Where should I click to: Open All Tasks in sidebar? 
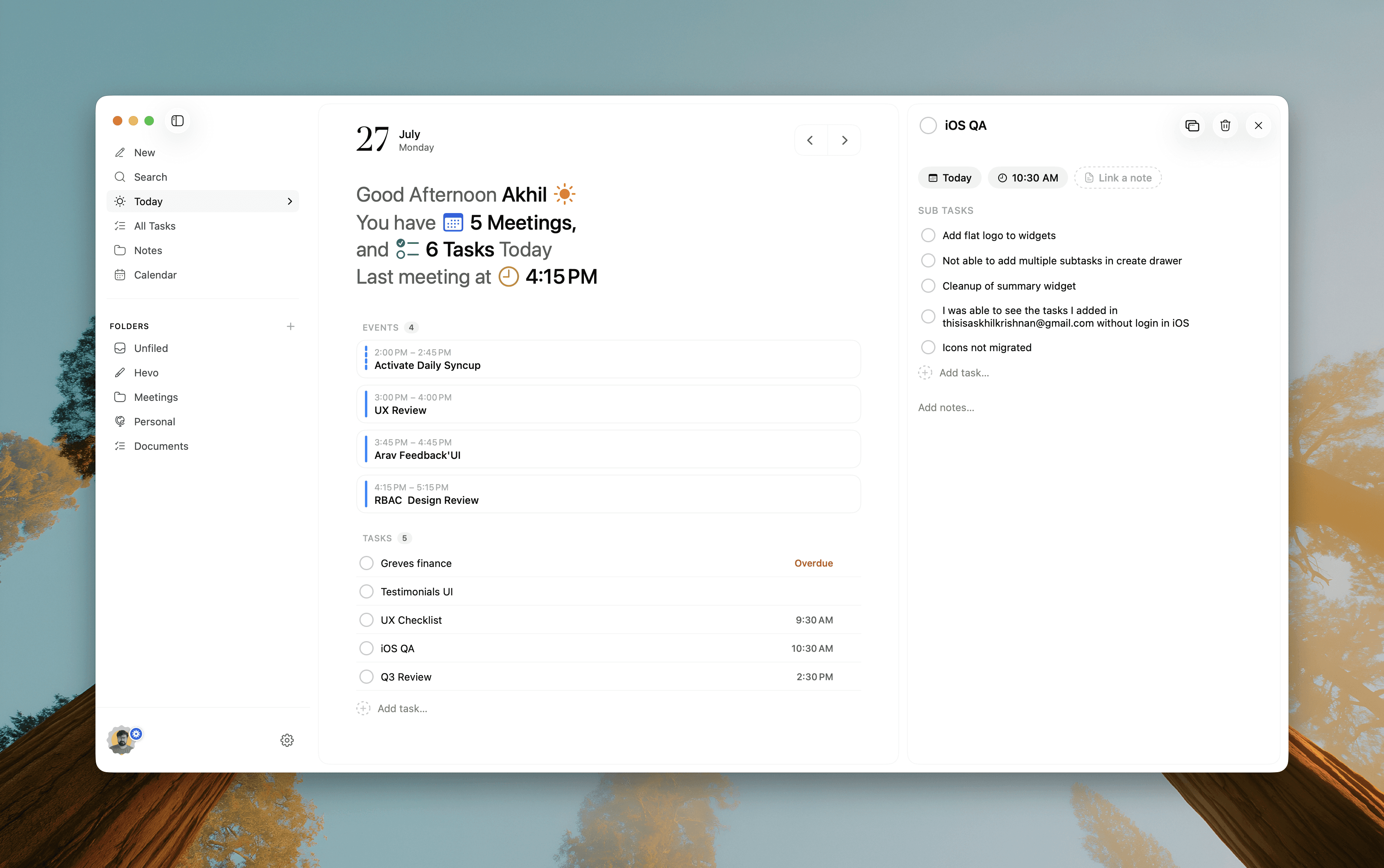click(x=203, y=226)
